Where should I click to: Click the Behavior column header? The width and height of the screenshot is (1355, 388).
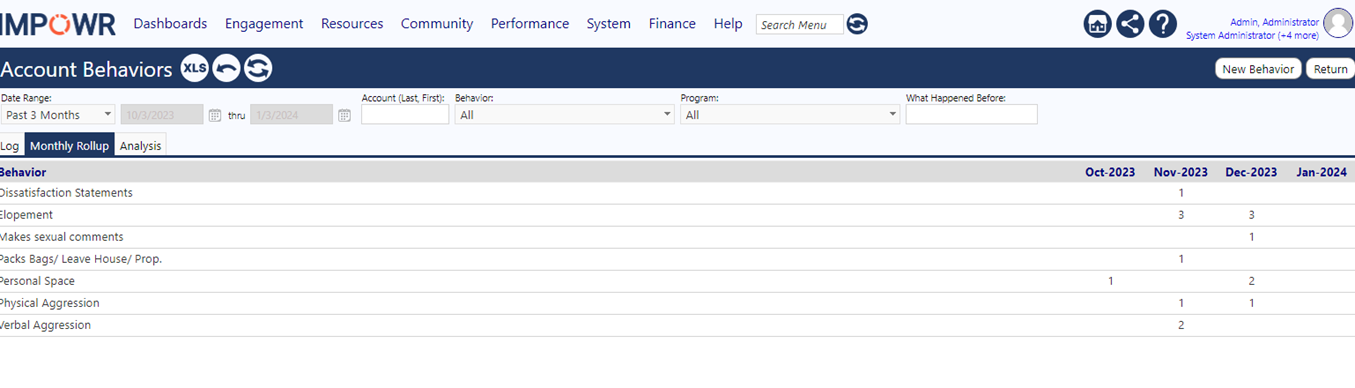pos(23,172)
